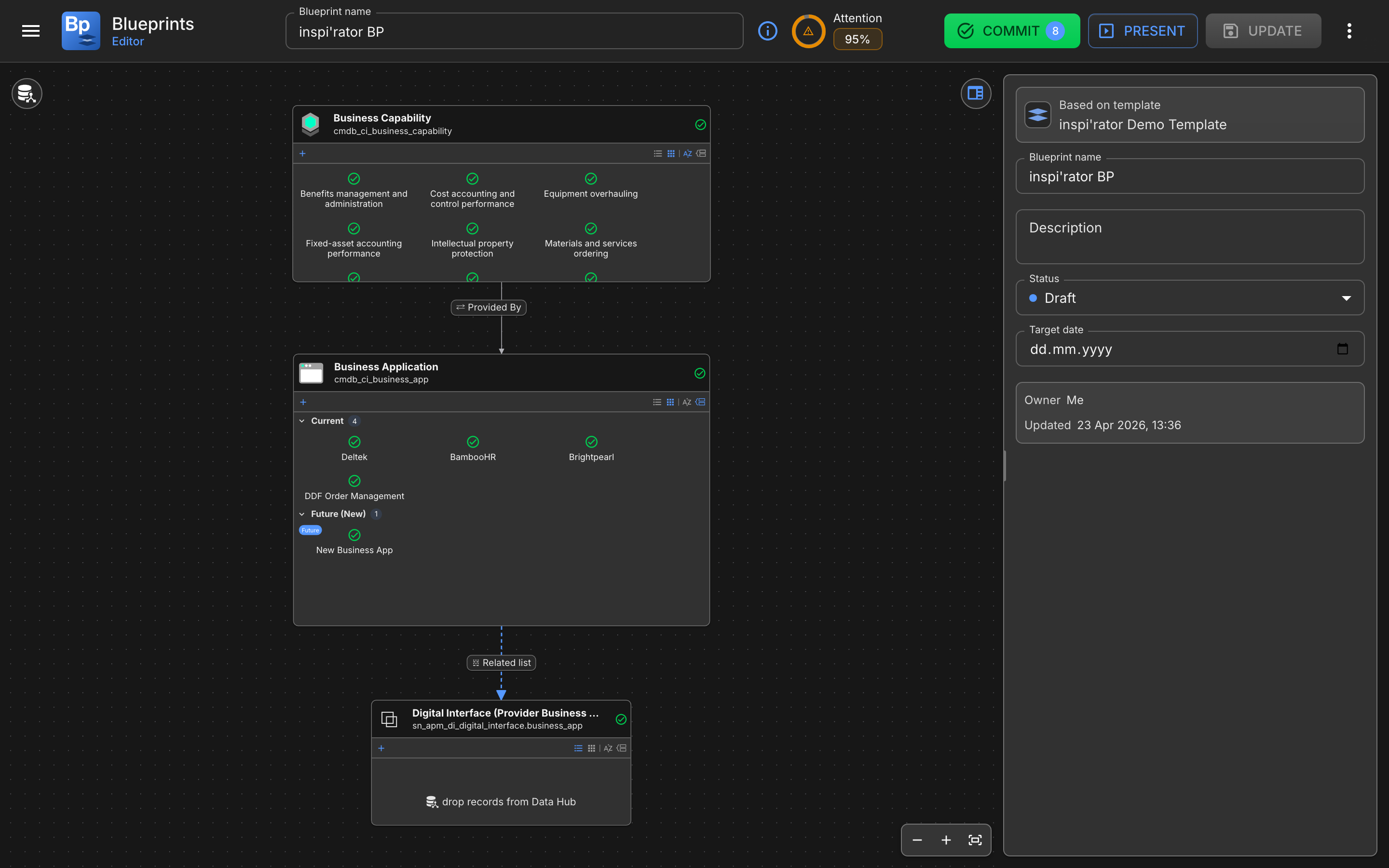Open the Status Draft dropdown
The width and height of the screenshot is (1389, 868).
(1190, 298)
